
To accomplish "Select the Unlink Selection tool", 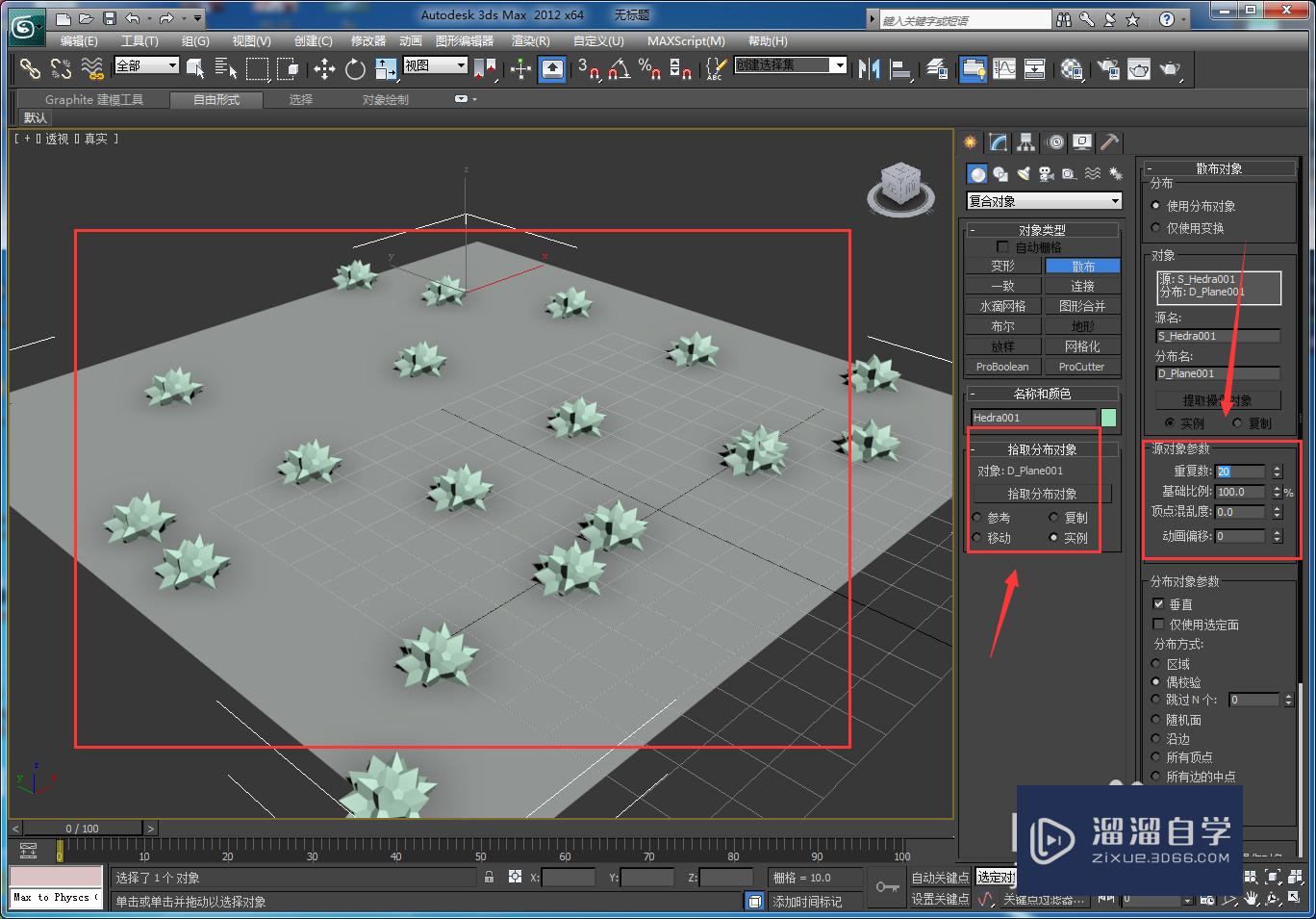I will click(61, 68).
